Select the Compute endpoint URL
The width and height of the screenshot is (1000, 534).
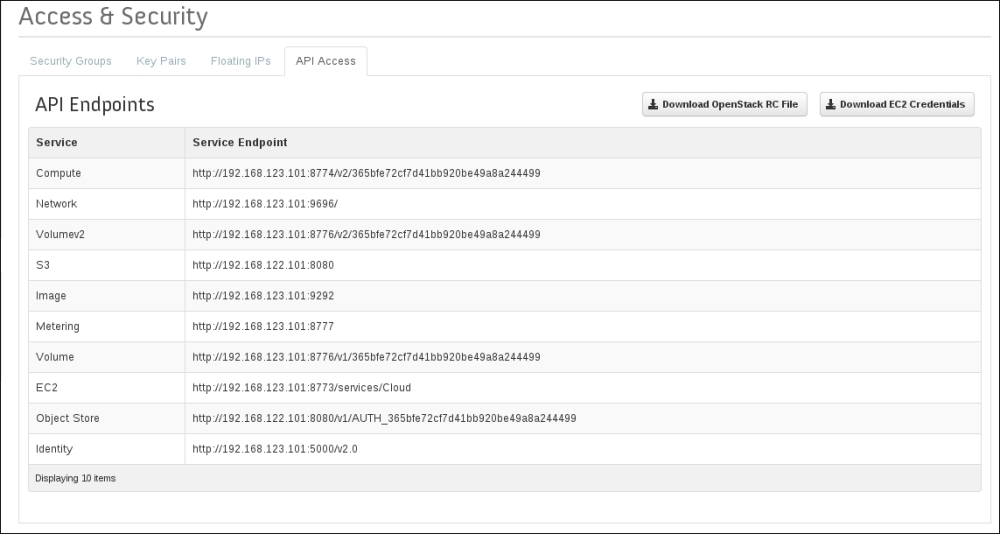point(367,173)
